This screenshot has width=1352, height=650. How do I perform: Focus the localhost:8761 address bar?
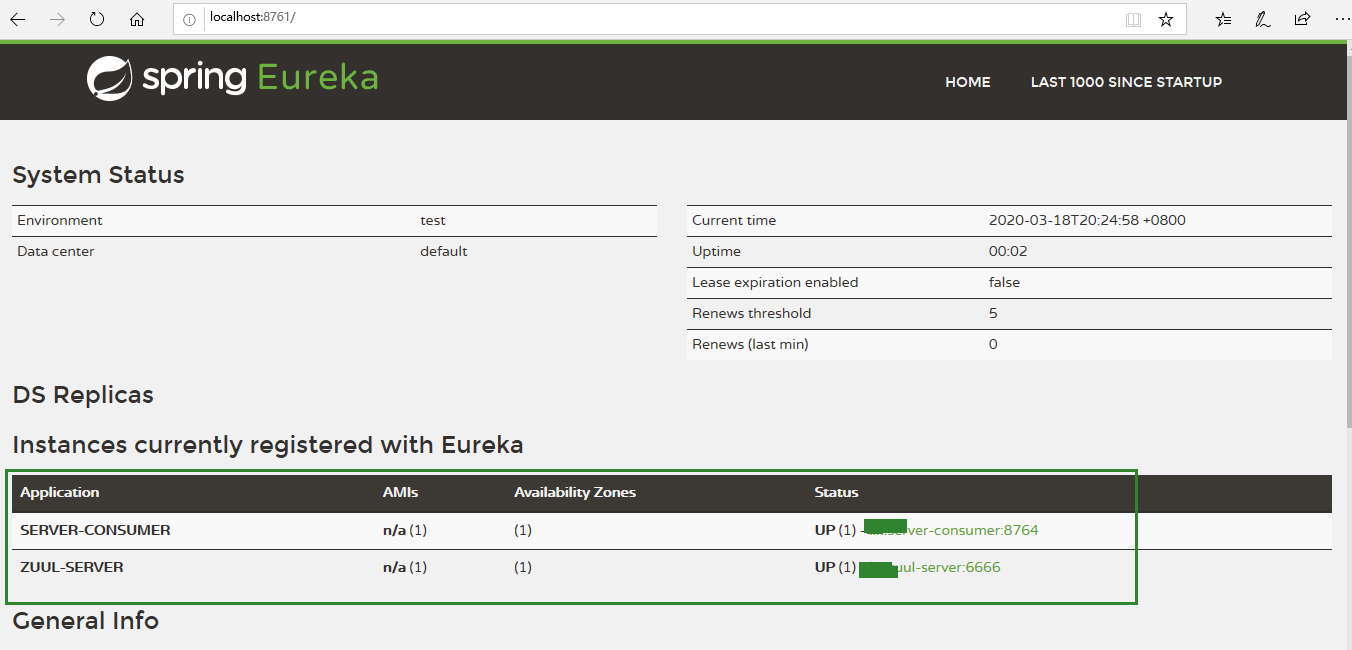[660, 18]
